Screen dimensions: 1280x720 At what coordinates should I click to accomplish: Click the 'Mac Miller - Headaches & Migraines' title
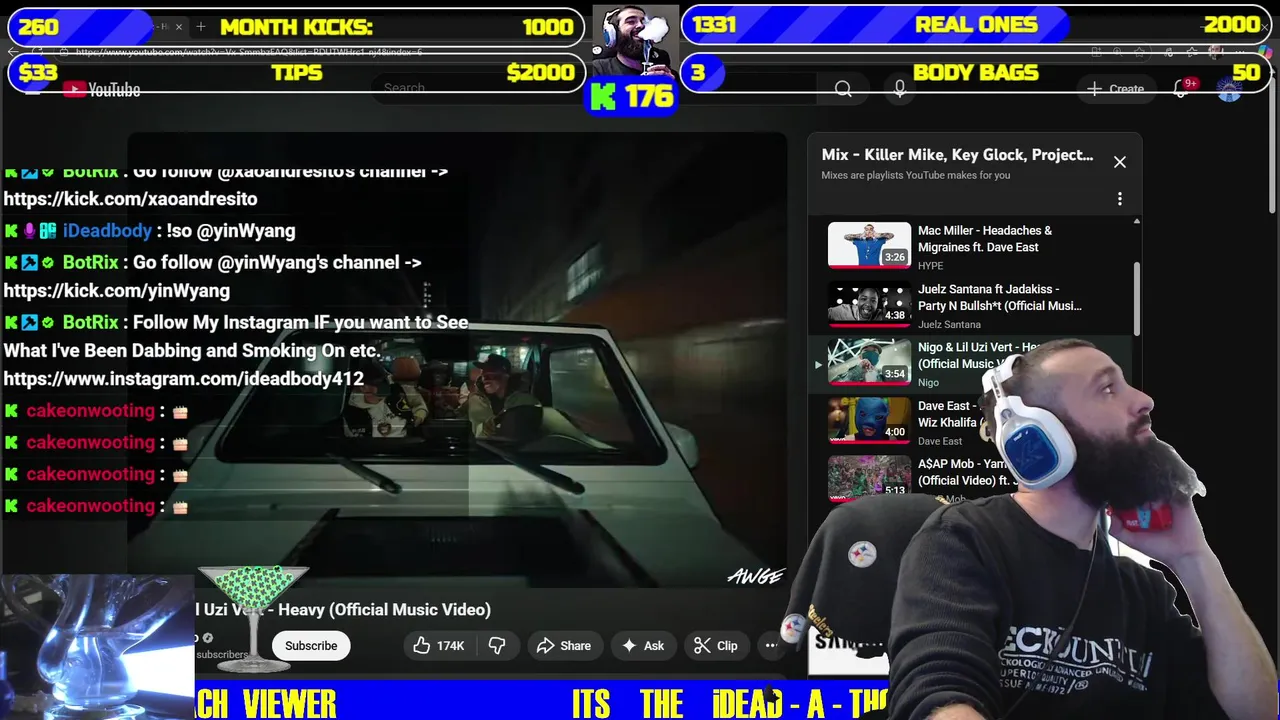coord(985,239)
